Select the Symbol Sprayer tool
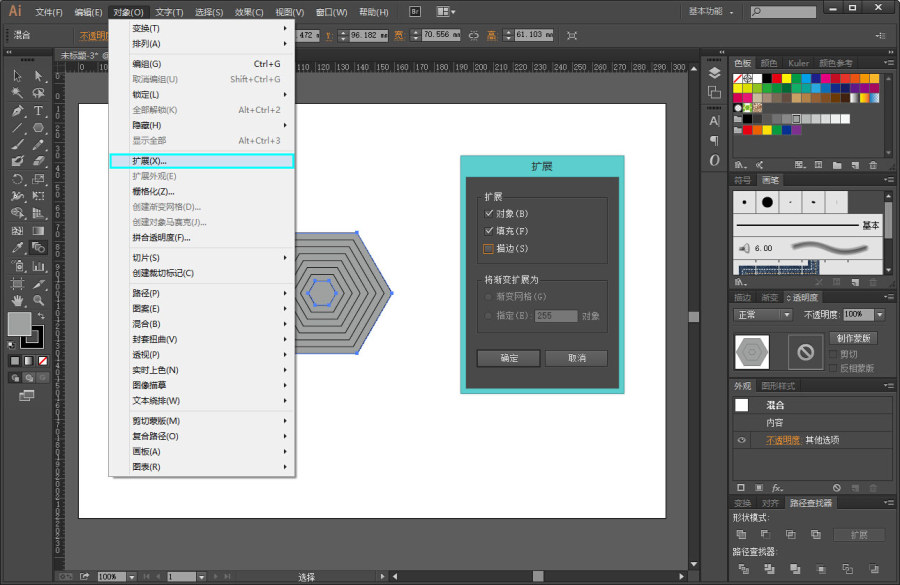 (17, 266)
